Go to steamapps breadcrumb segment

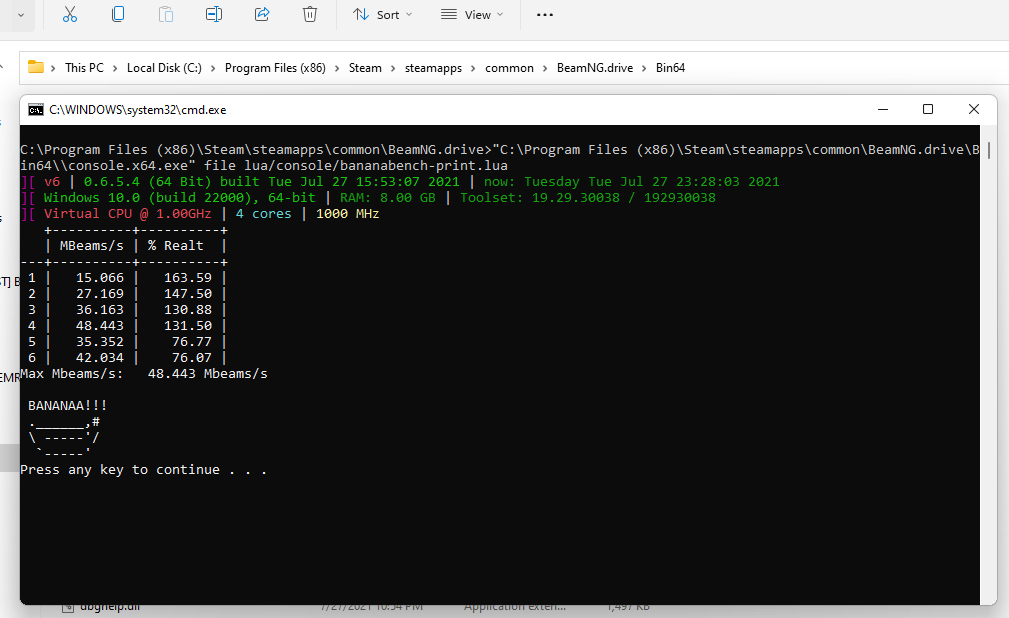(x=433, y=68)
